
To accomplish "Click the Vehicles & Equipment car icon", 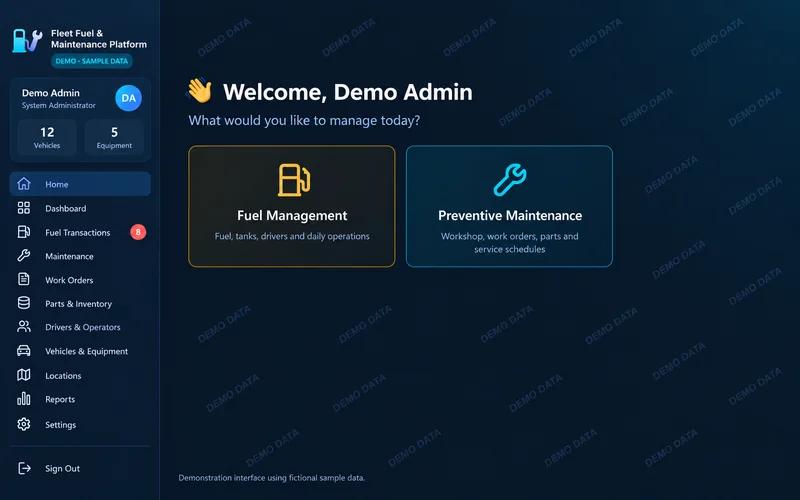I will click(23, 351).
